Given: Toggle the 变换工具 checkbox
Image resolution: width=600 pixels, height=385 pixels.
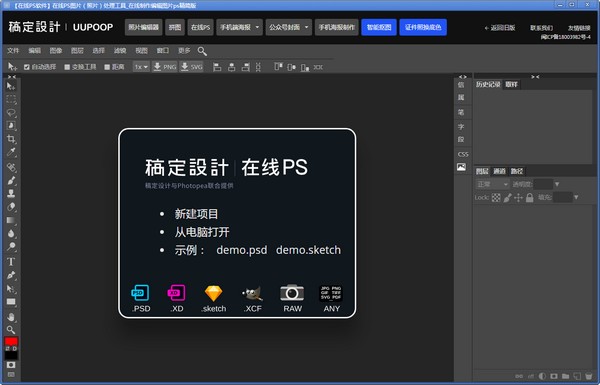Looking at the screenshot, I should 67,67.
